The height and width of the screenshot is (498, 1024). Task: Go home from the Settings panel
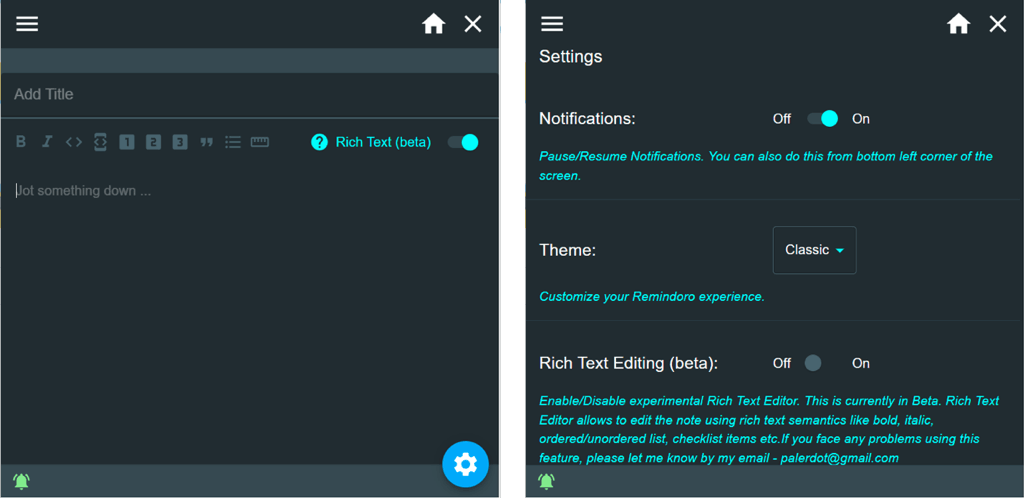(958, 24)
